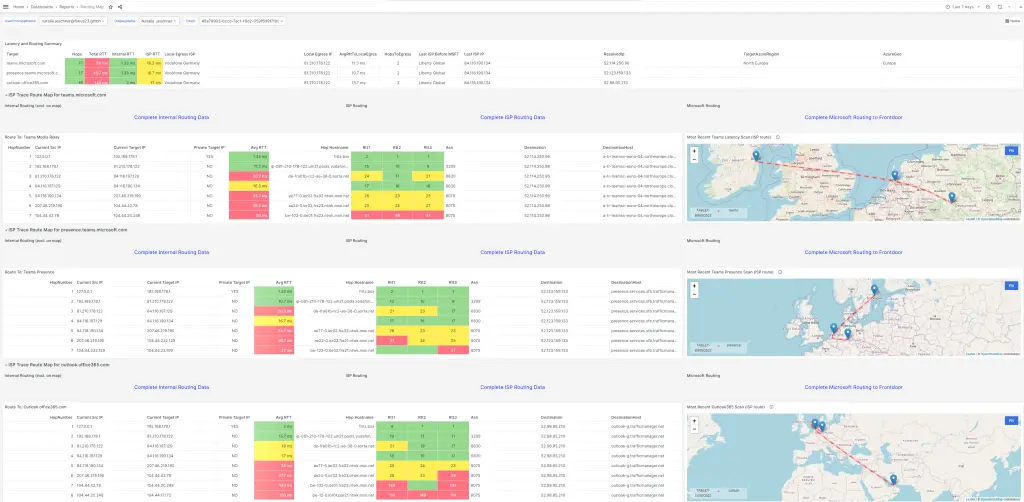The width and height of the screenshot is (1024, 502).
Task: Star the Routing Map dashboard
Action: [x=110, y=7]
